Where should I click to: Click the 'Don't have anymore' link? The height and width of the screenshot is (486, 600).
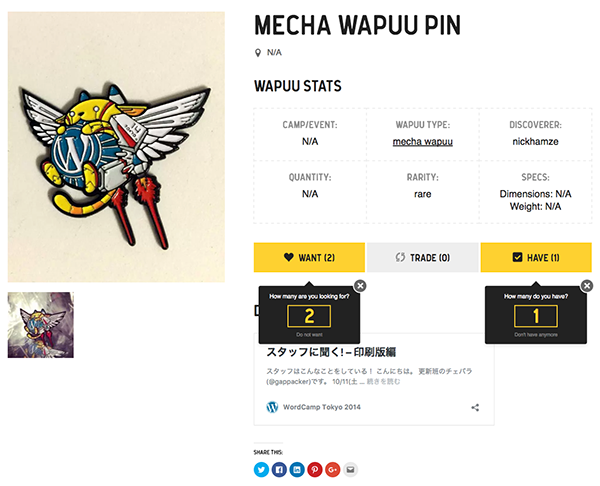pyautogui.click(x=536, y=335)
